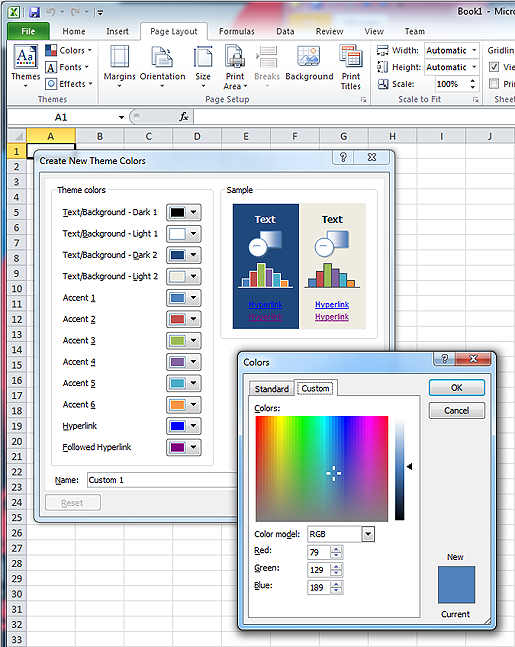Switch to the Home ribbon tab

pos(74,31)
